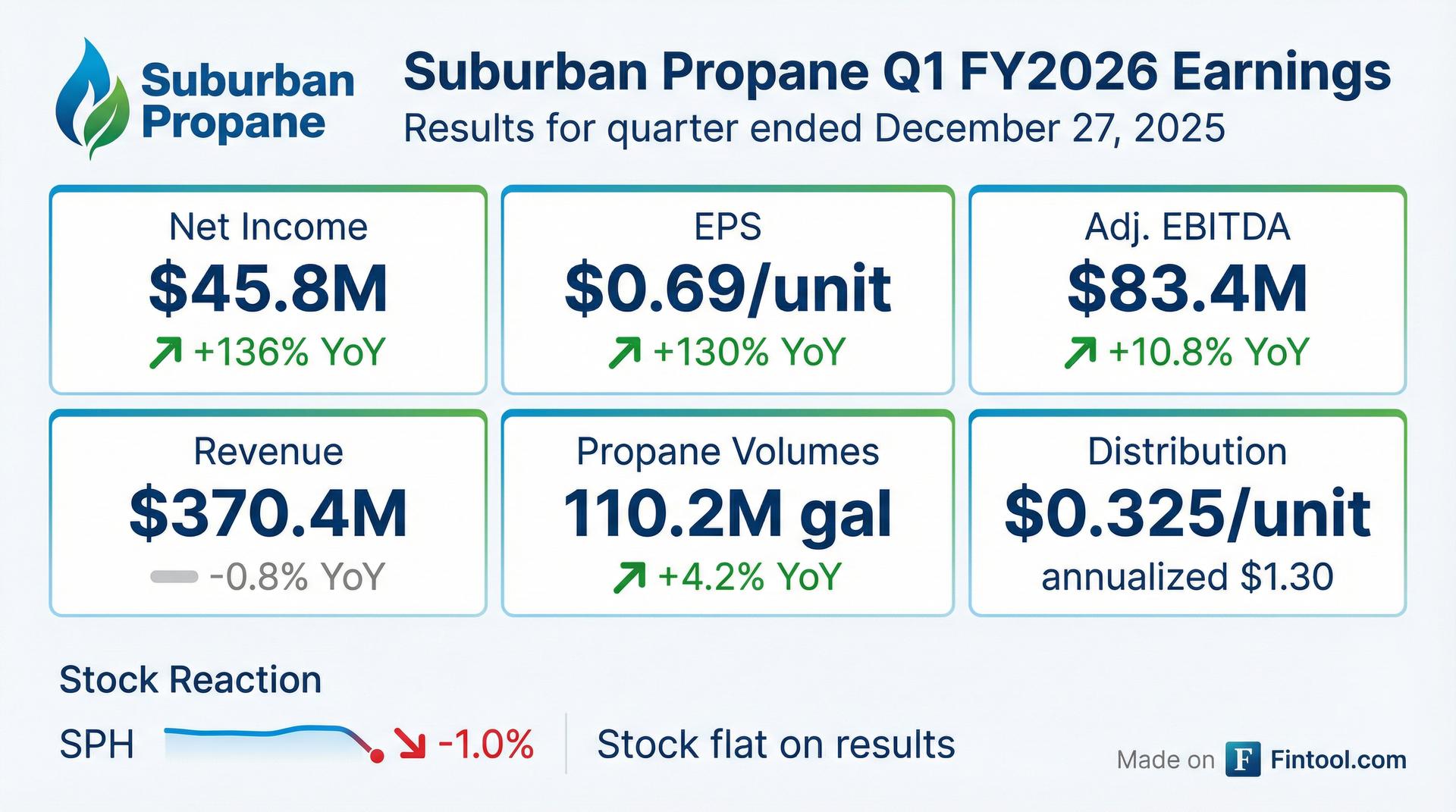1456x812 pixels.
Task: Select the Adj. EBITDA $83.4M card
Action: 1187,290
